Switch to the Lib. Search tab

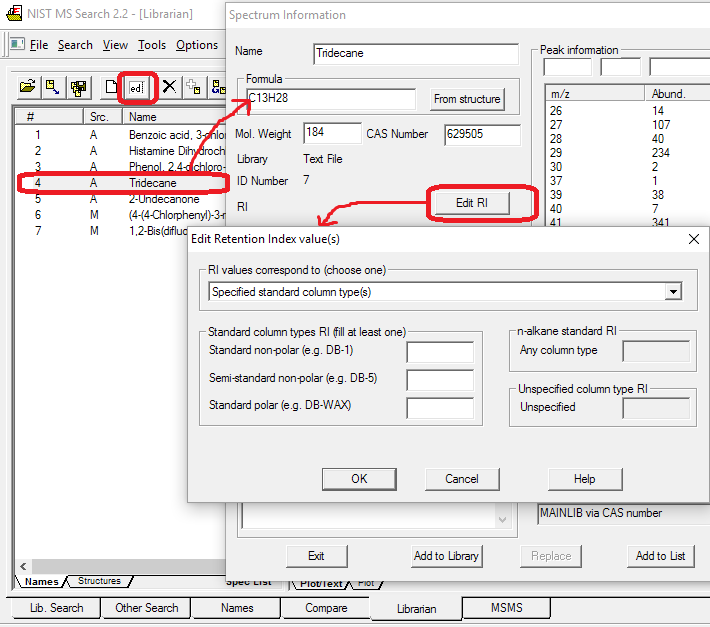click(x=56, y=608)
